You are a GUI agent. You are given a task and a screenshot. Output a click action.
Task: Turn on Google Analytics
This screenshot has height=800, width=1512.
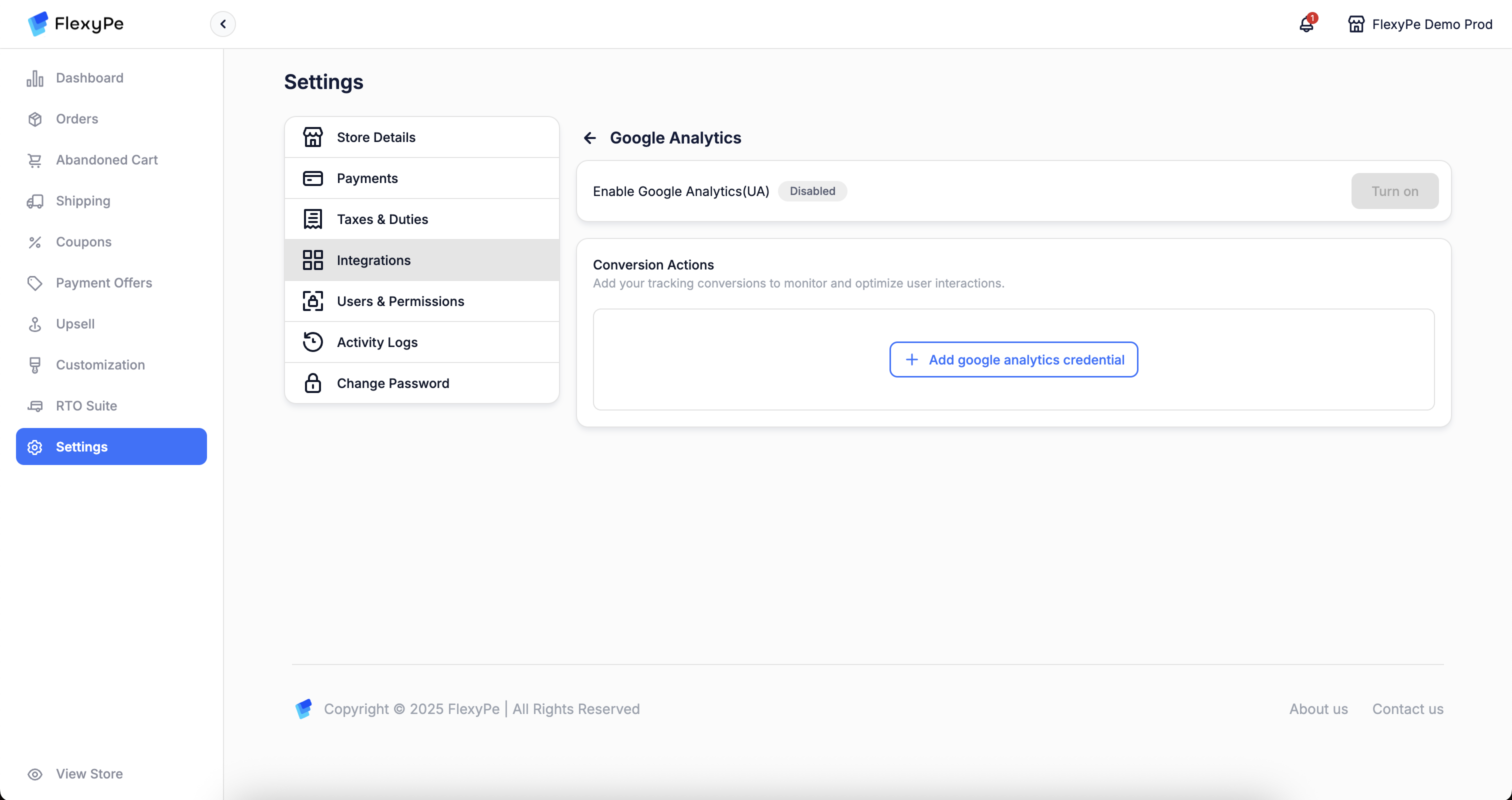coord(1394,191)
